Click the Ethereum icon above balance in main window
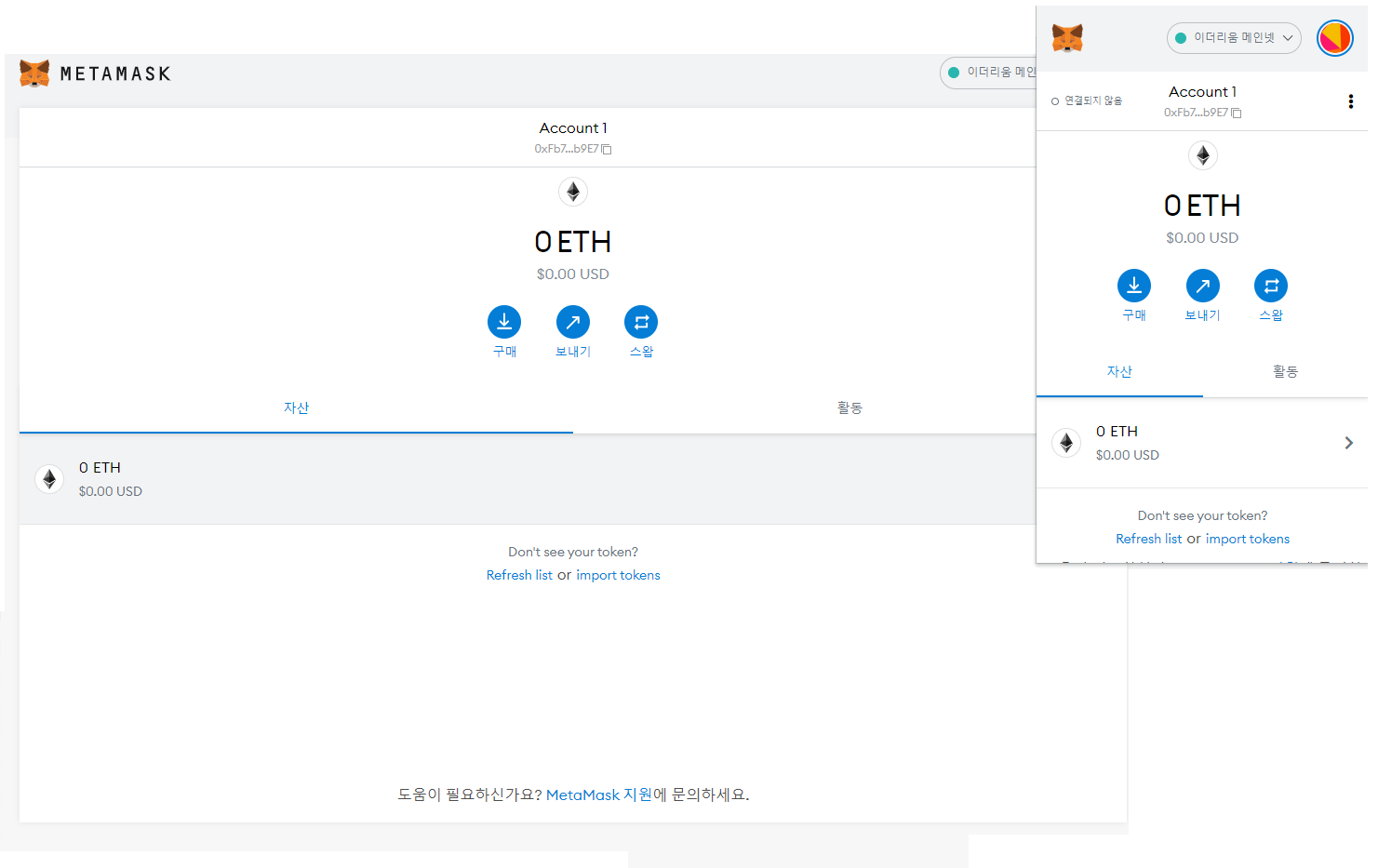This screenshot has height=868, width=1378. pyautogui.click(x=573, y=192)
